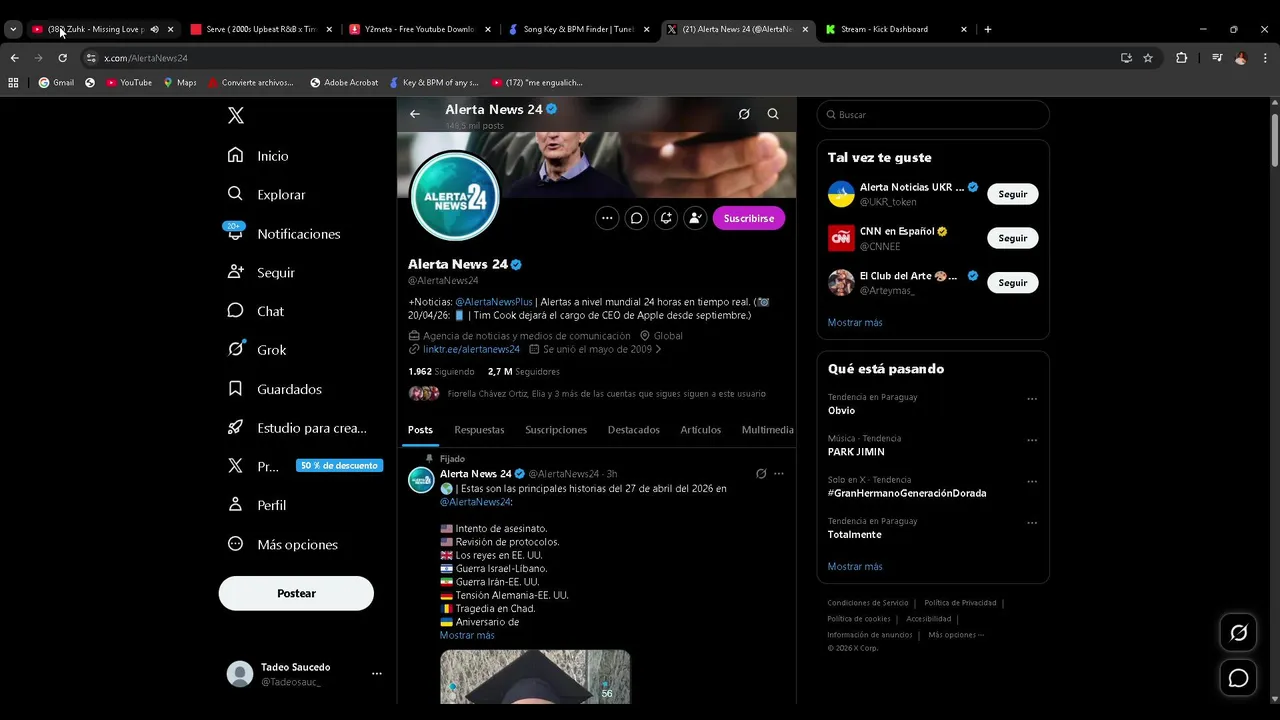Expand 'Más opciones' footer link
The height and width of the screenshot is (720, 1280).
pos(956,635)
